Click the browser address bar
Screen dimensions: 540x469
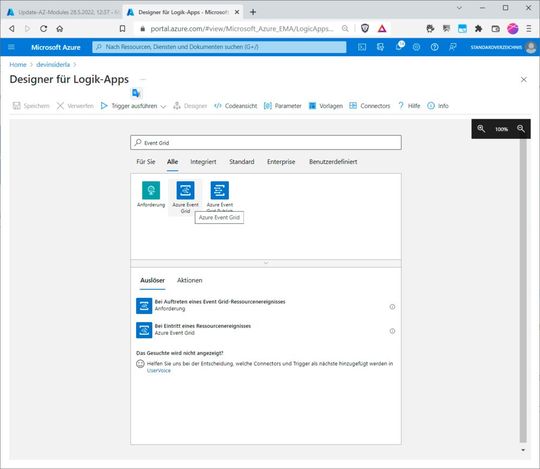tap(241, 29)
